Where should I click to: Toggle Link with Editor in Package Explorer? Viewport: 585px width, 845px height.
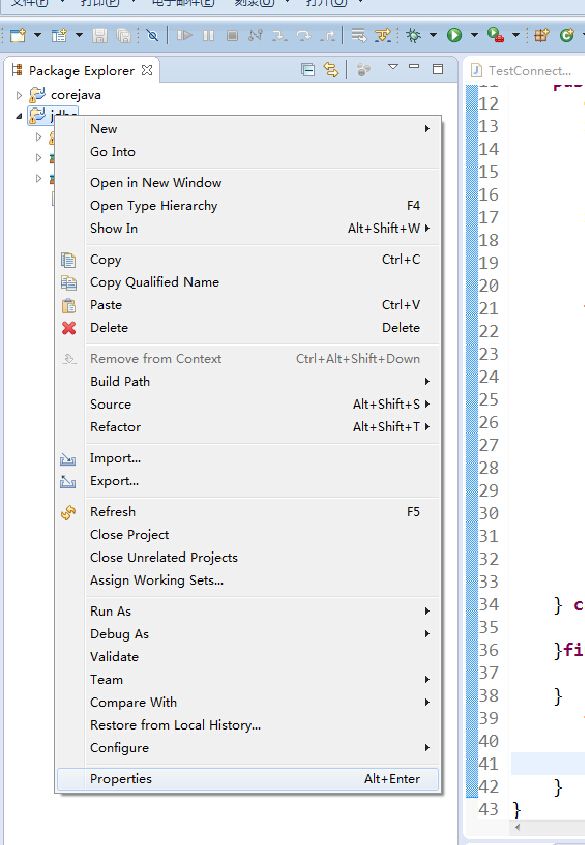click(331, 70)
